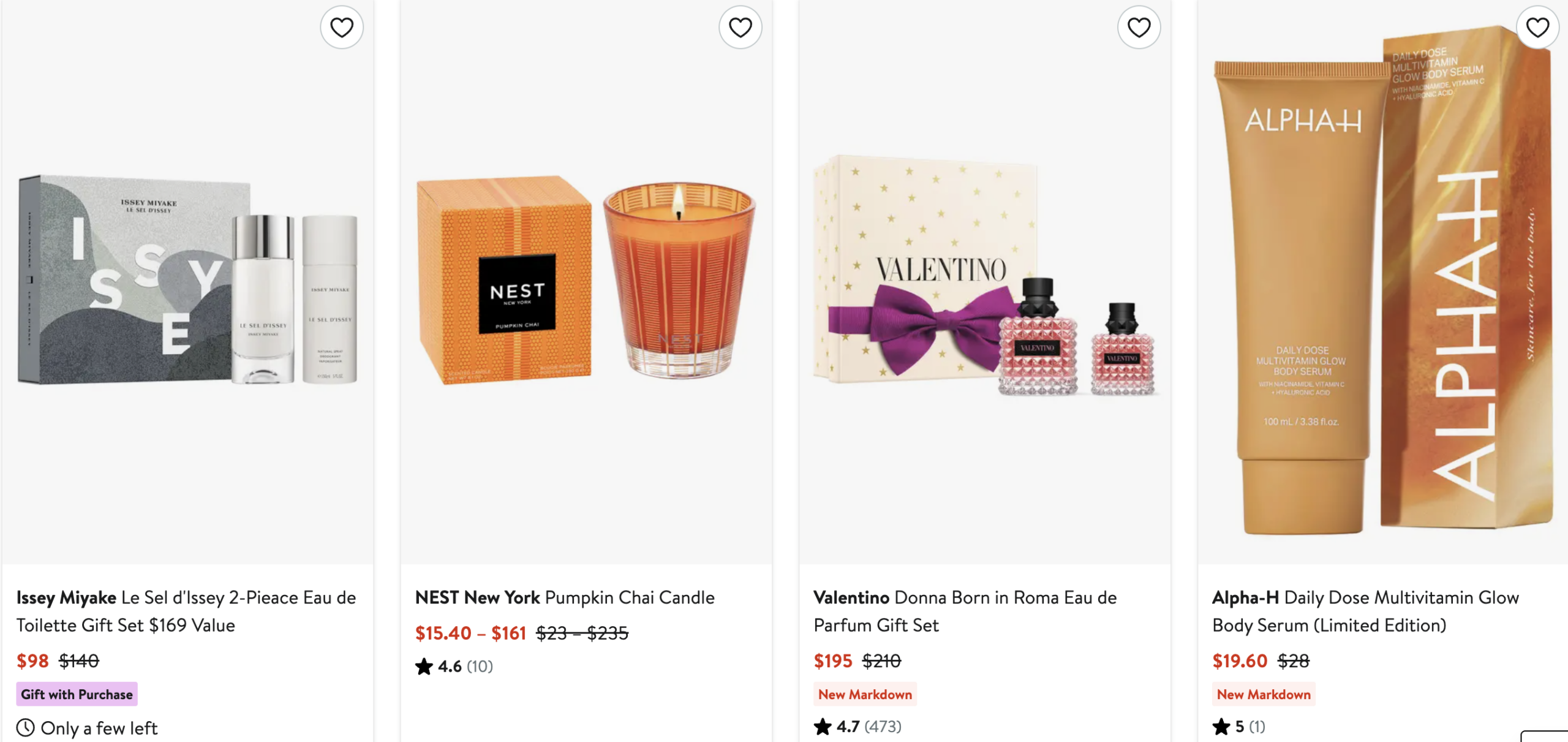Toggle wishlist heart on NEST candle
Screen dimensions: 1568x742
pyautogui.click(x=740, y=28)
